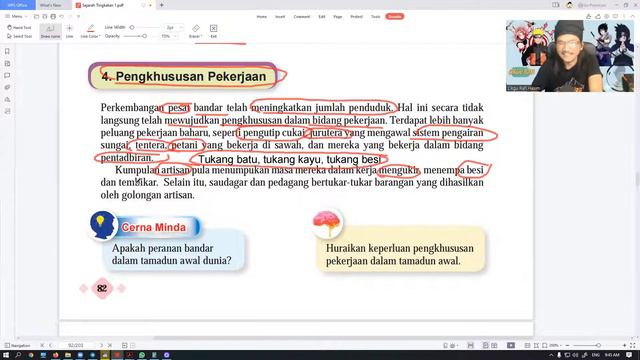Click the system clock 9:45 AM
This screenshot has width=640, height=360.
[x=611, y=355]
